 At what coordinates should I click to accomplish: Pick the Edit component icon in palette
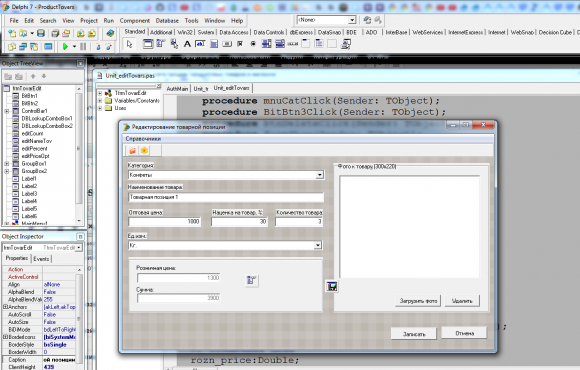coord(200,44)
